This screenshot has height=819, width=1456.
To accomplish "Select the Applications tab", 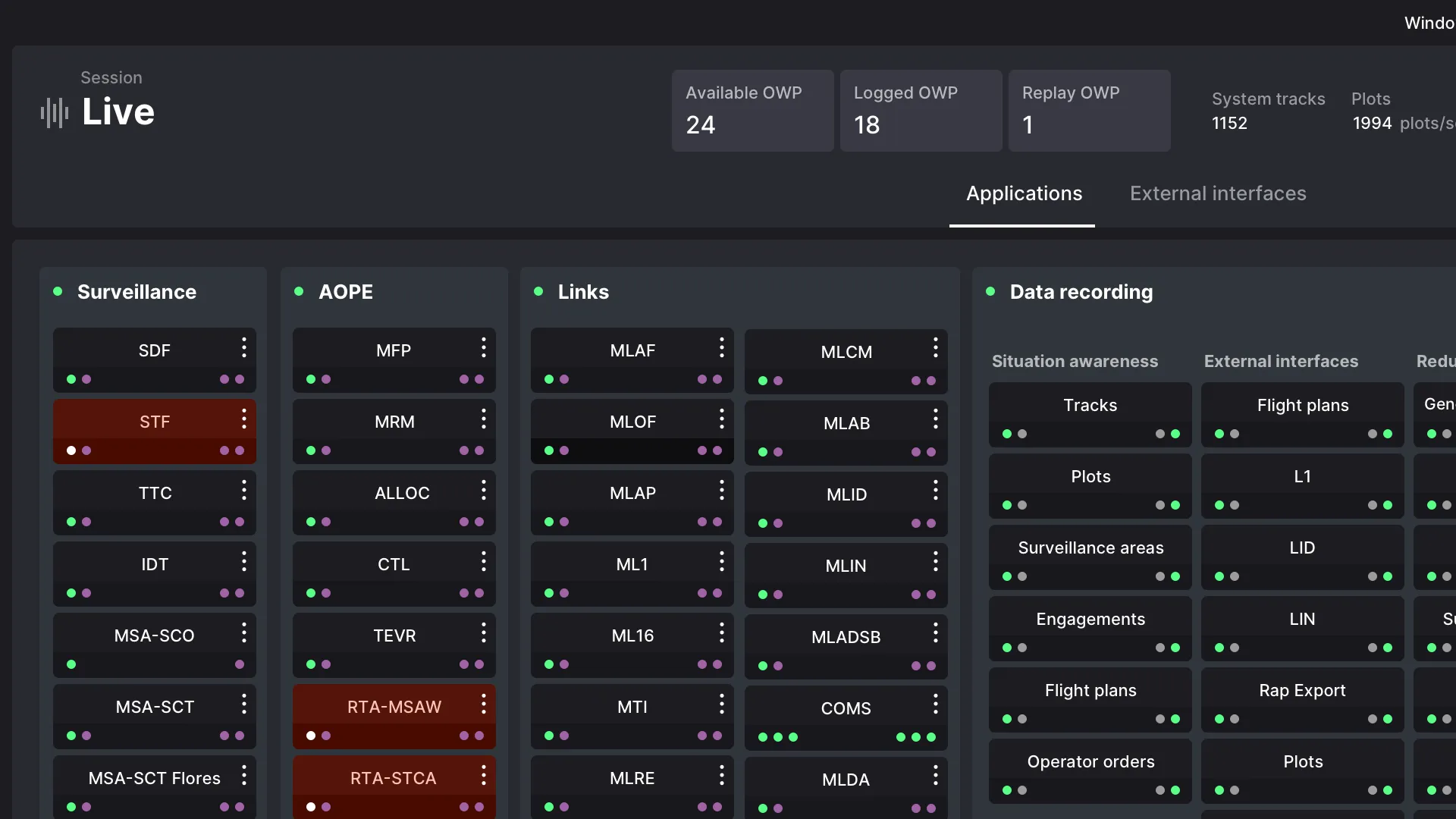I will (x=1023, y=193).
